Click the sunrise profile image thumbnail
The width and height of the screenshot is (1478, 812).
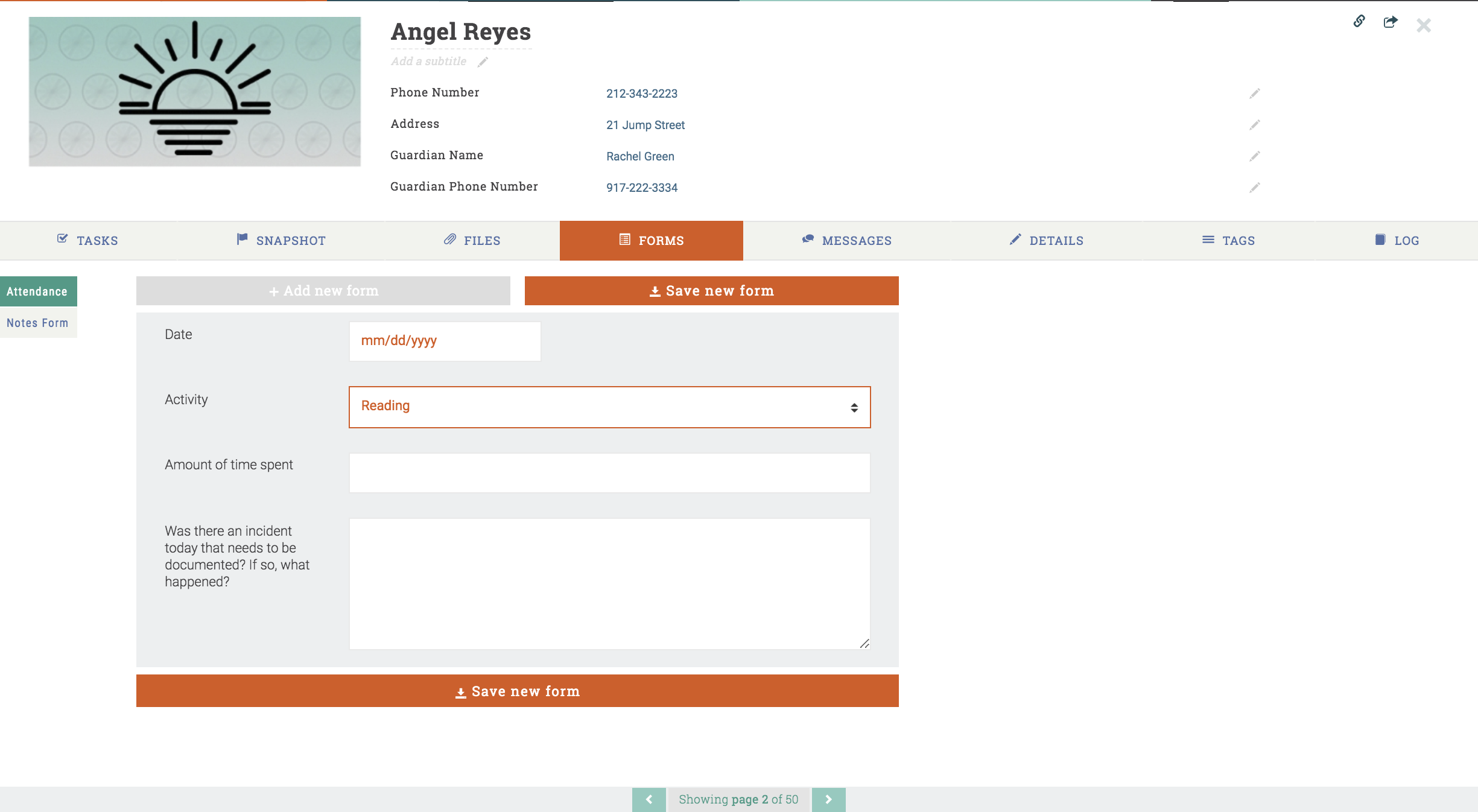(x=195, y=92)
